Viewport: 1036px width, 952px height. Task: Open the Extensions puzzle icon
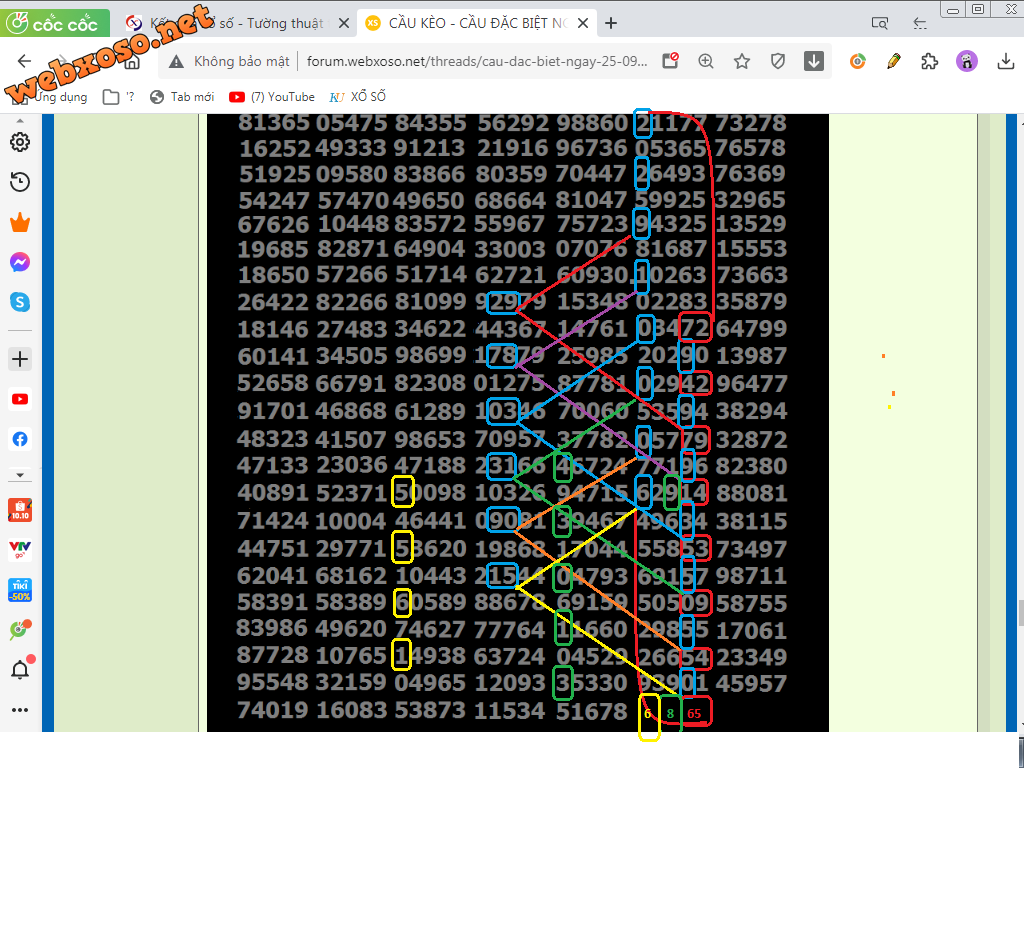tap(930, 61)
